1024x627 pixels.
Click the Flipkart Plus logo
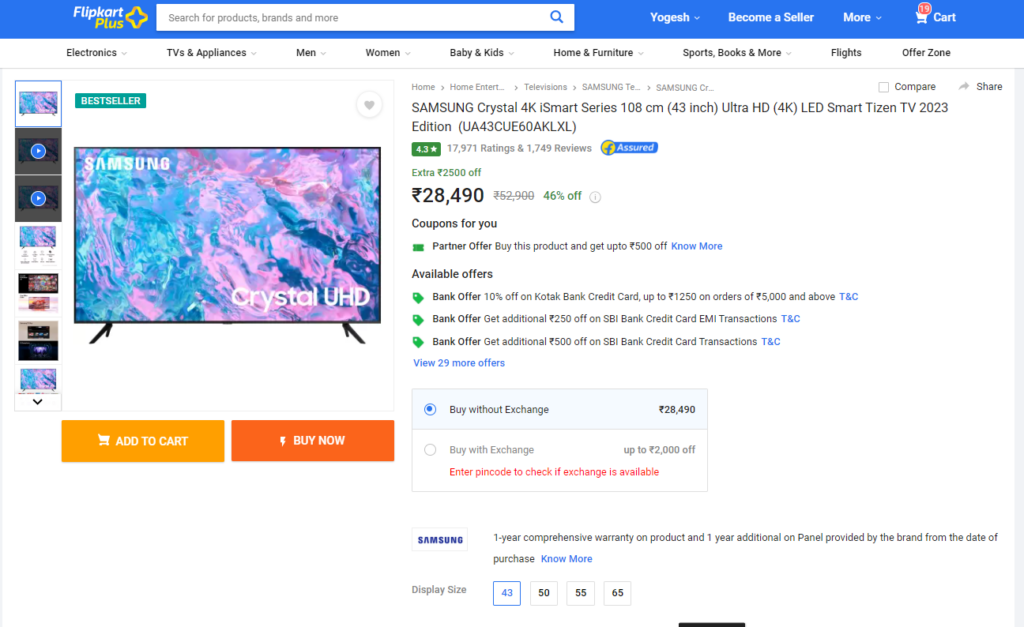point(110,17)
